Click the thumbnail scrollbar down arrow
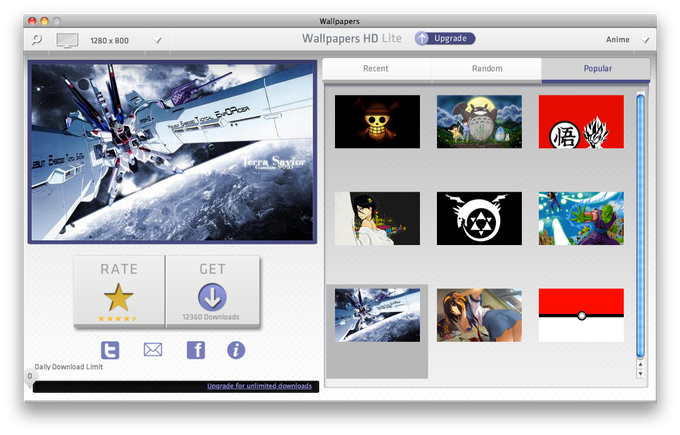This screenshot has width=680, height=435. [640, 373]
